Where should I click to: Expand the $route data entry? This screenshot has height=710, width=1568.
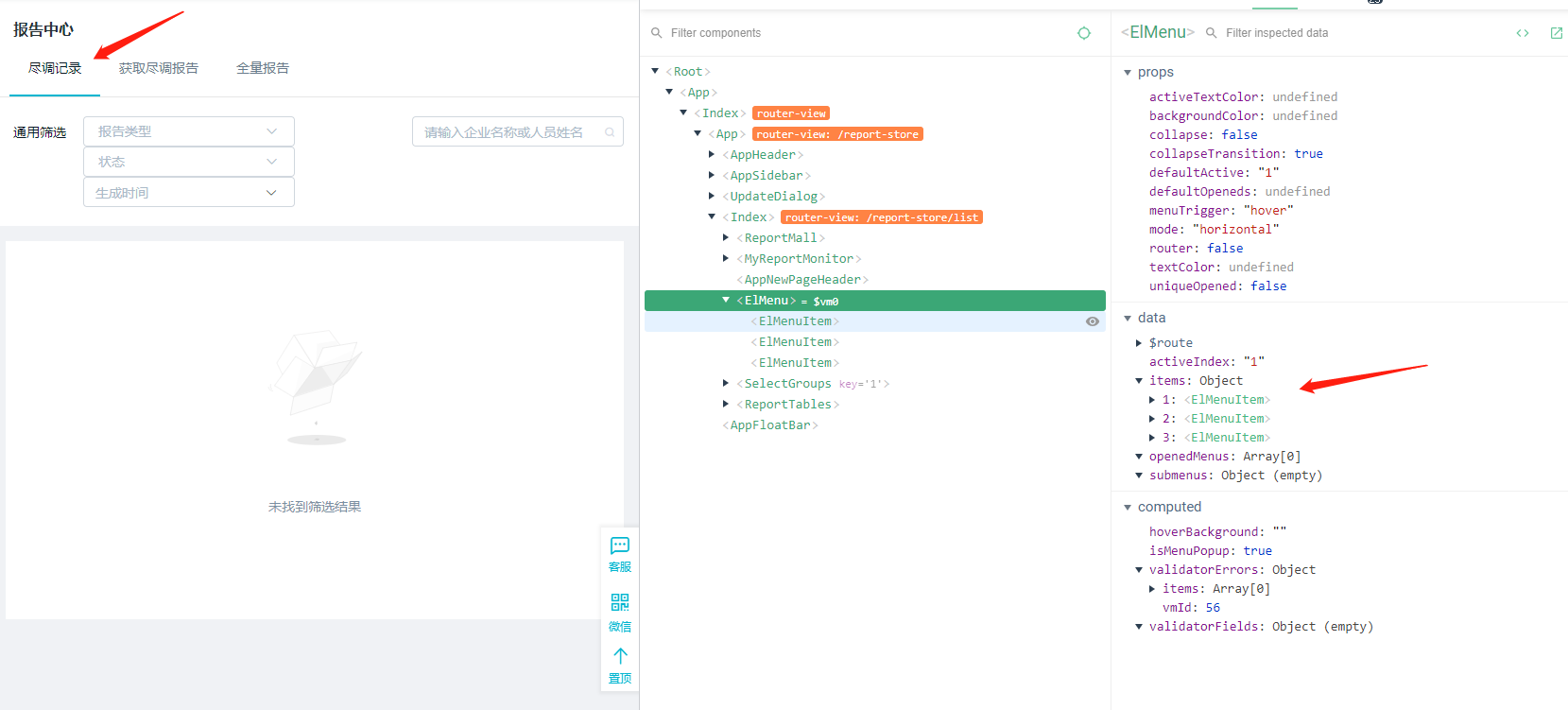pos(1139,343)
